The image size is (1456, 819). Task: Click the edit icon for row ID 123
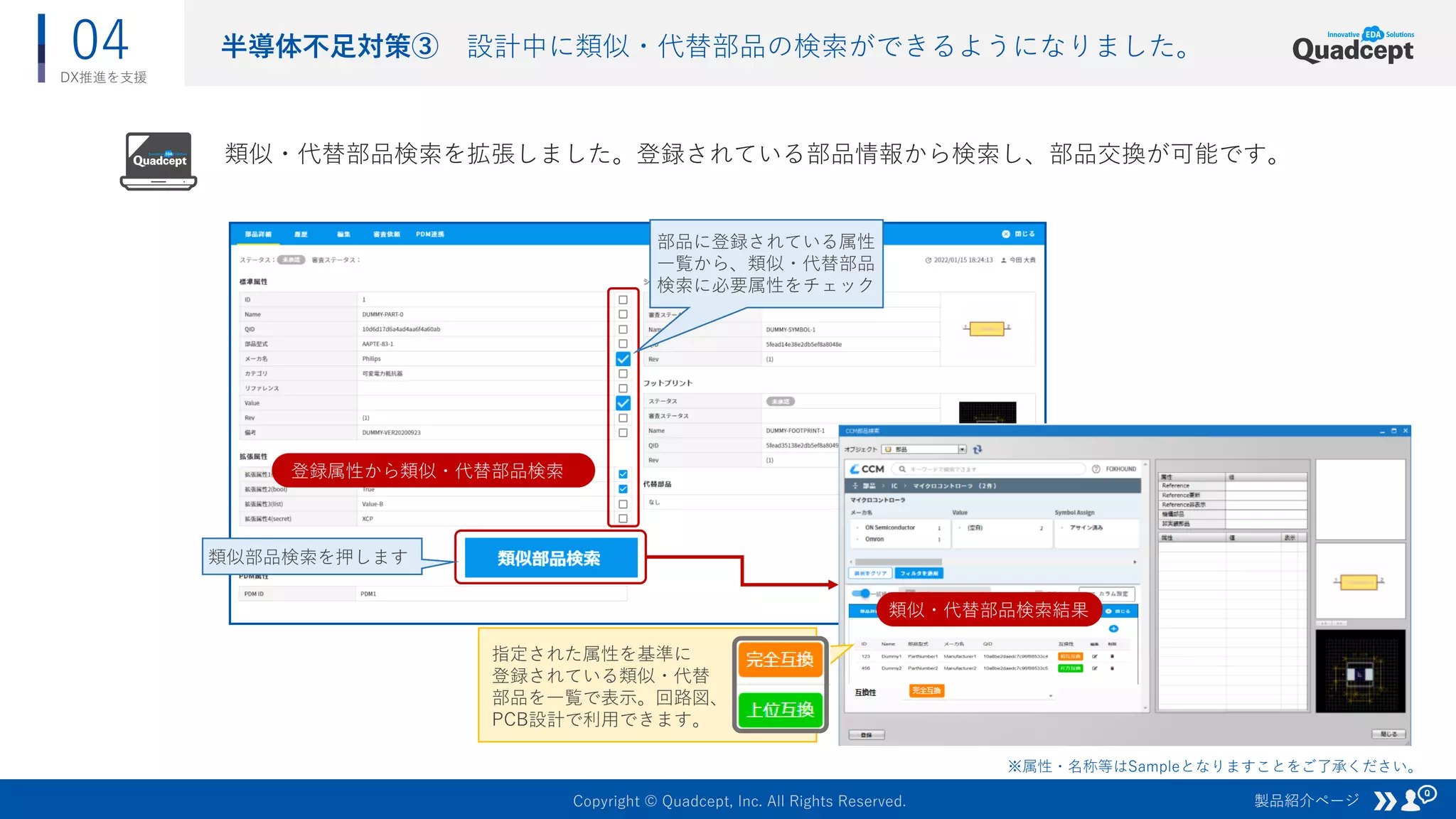pyautogui.click(x=1095, y=656)
